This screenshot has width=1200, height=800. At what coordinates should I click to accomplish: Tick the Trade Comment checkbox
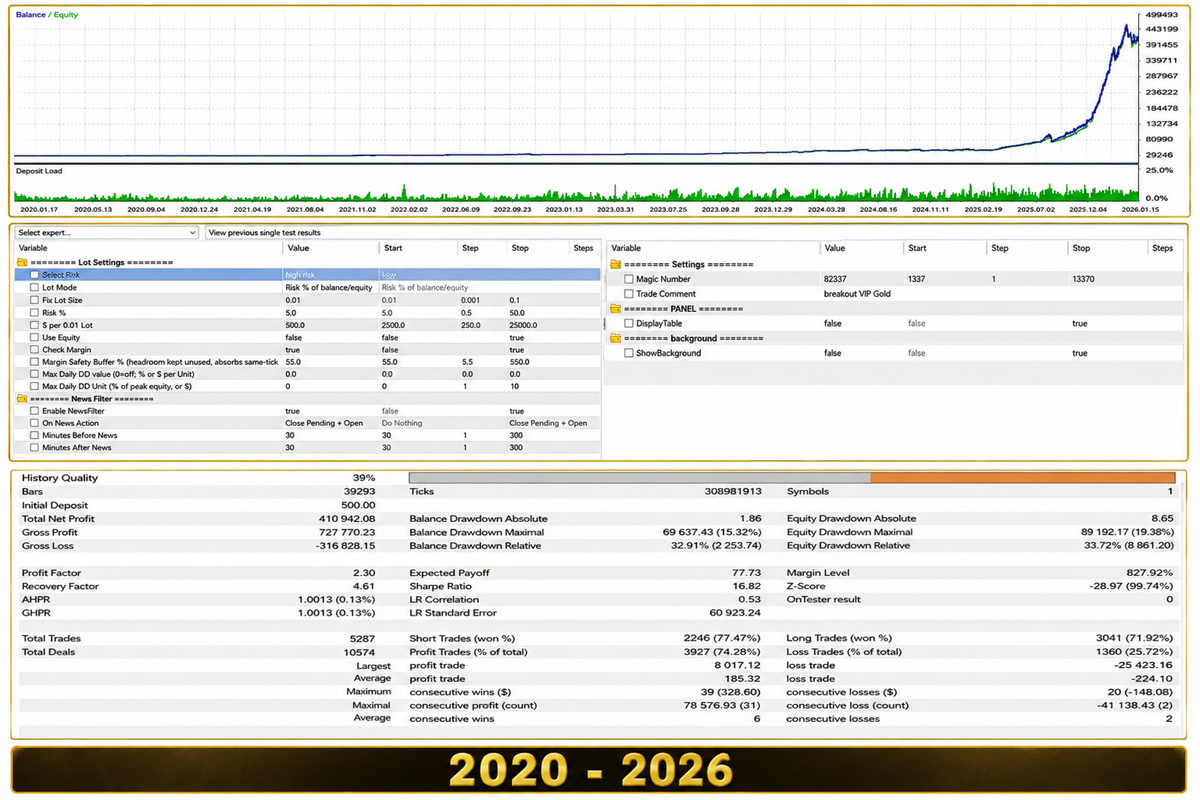coord(629,294)
